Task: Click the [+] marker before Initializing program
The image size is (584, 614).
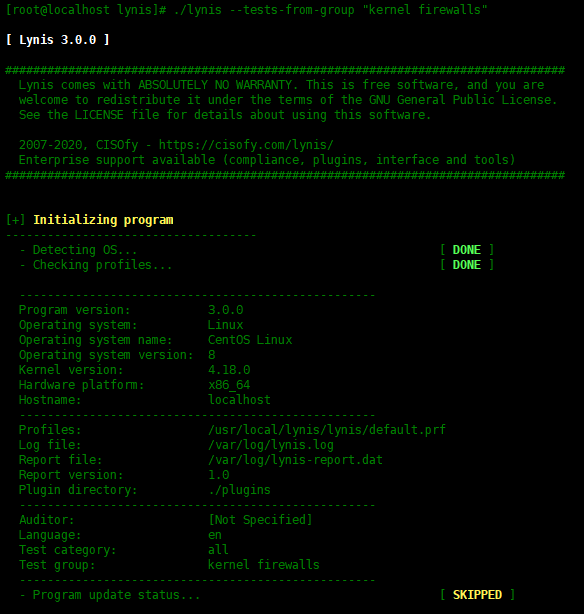Action: [16, 220]
